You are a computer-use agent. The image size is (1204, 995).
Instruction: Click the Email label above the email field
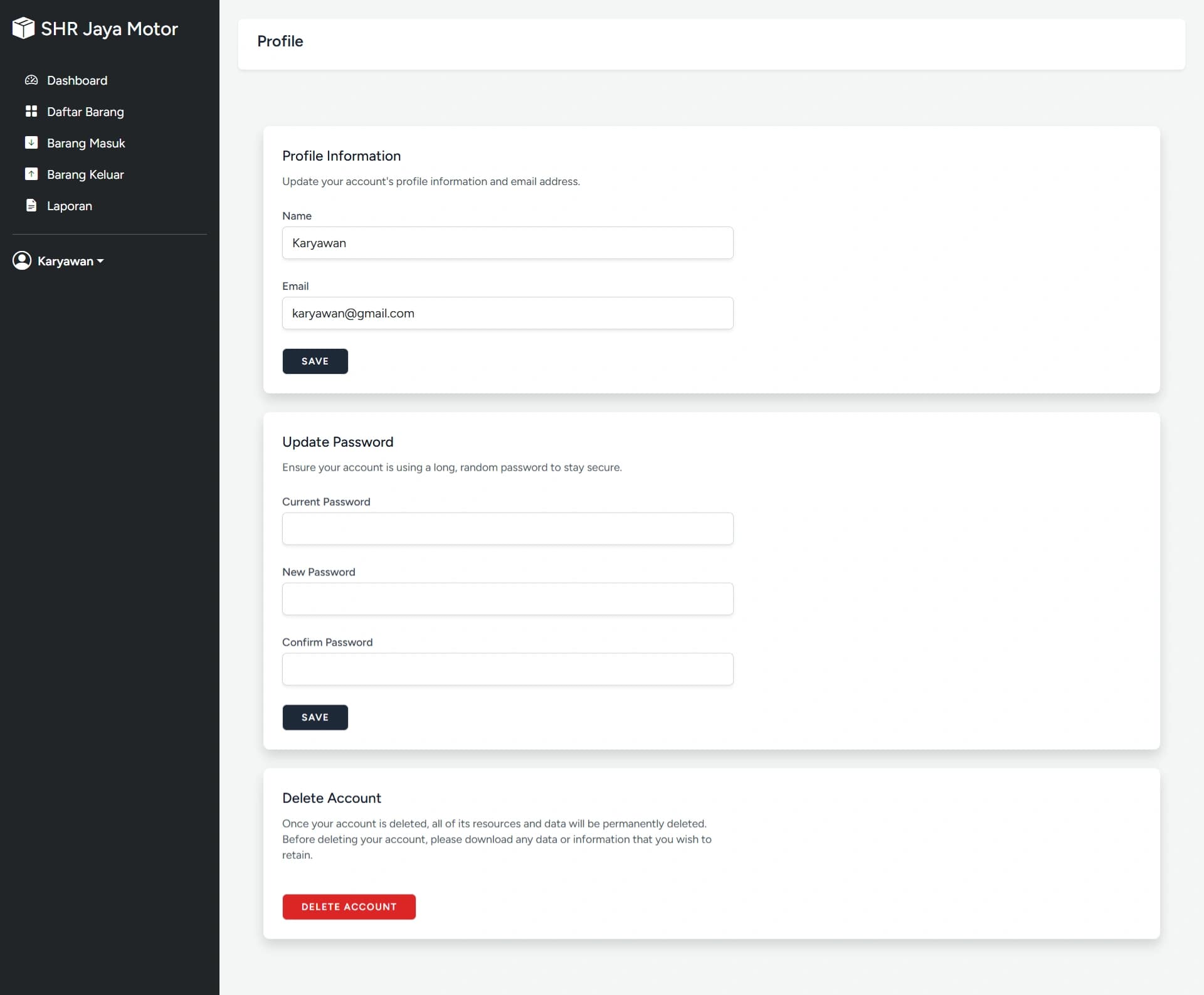pyautogui.click(x=295, y=286)
